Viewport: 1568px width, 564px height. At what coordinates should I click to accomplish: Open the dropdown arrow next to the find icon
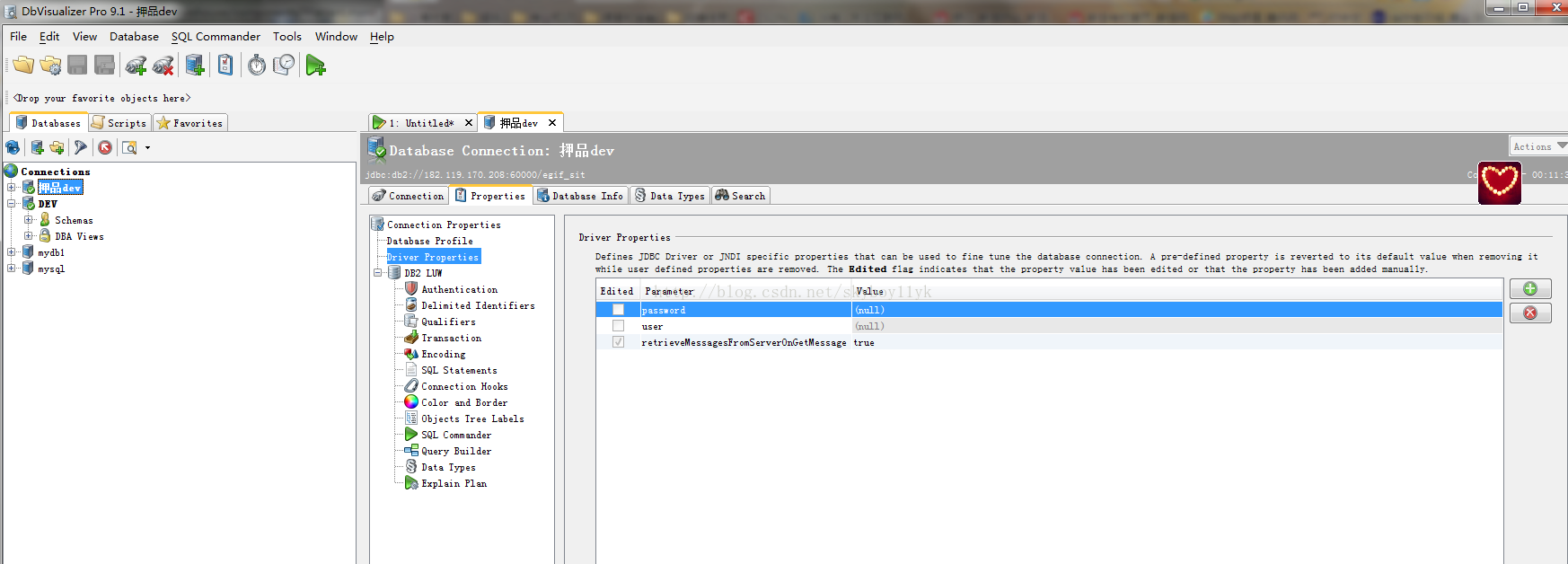coord(147,147)
